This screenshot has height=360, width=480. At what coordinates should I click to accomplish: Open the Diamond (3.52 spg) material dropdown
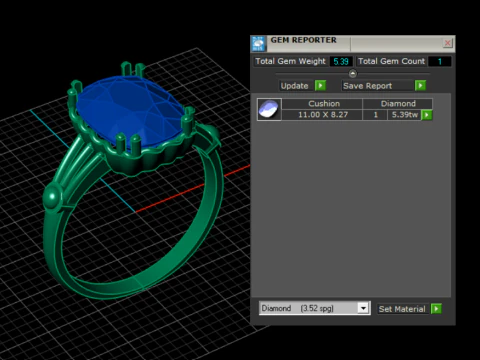315,308
